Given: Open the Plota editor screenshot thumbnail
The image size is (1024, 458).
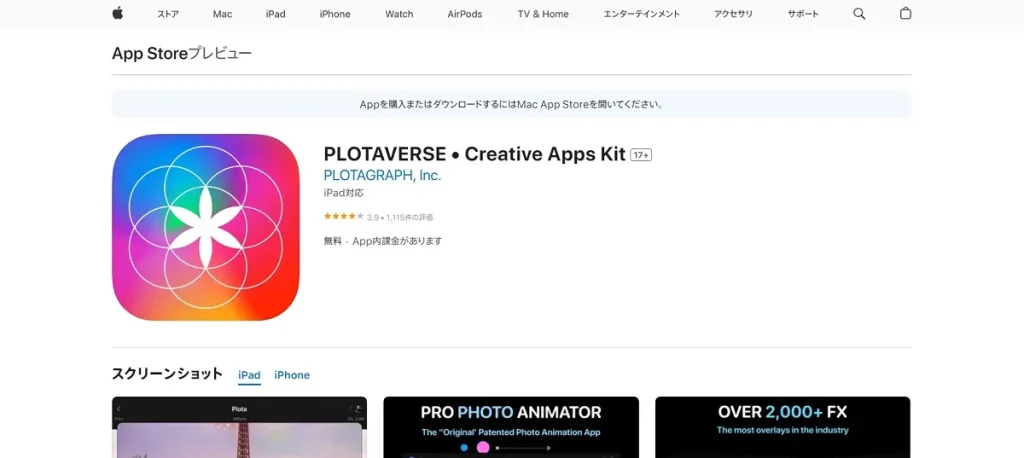Looking at the screenshot, I should click(240, 427).
